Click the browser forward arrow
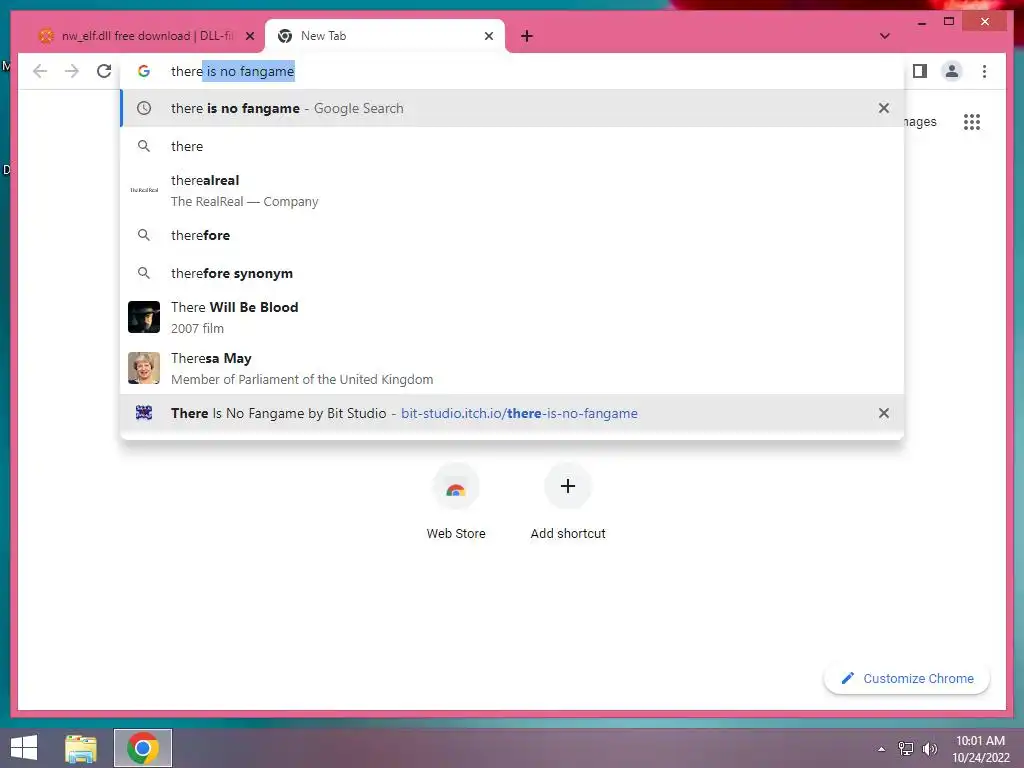Image resolution: width=1024 pixels, height=768 pixels. click(72, 71)
